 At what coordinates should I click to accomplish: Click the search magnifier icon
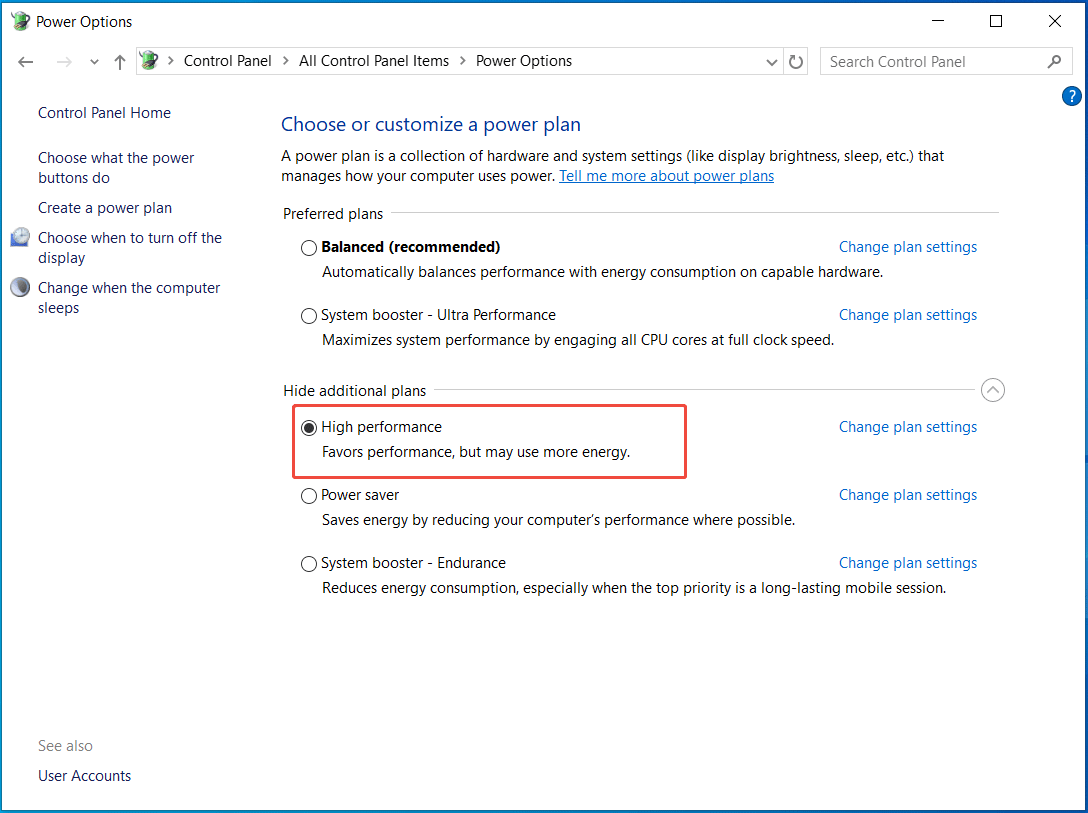(1054, 62)
